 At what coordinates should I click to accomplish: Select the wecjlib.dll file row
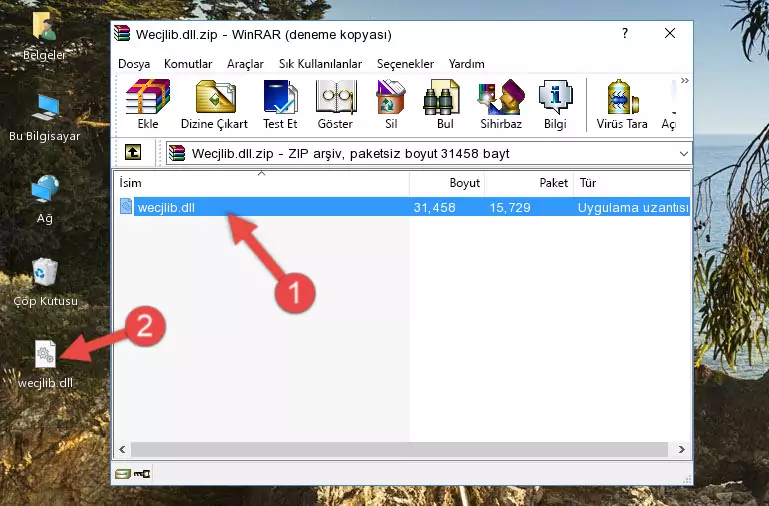click(x=403, y=207)
